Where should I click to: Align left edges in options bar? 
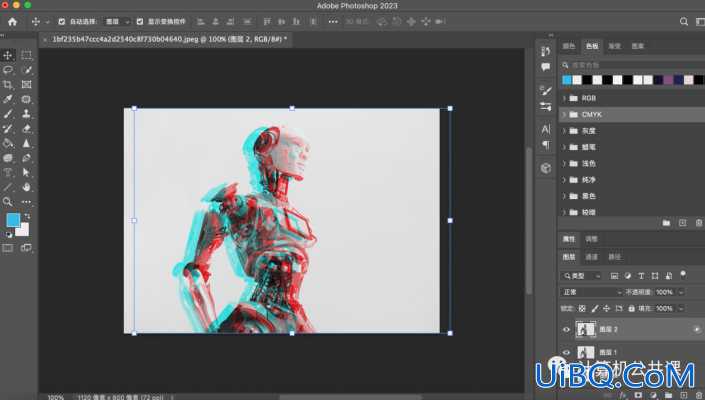(201, 22)
